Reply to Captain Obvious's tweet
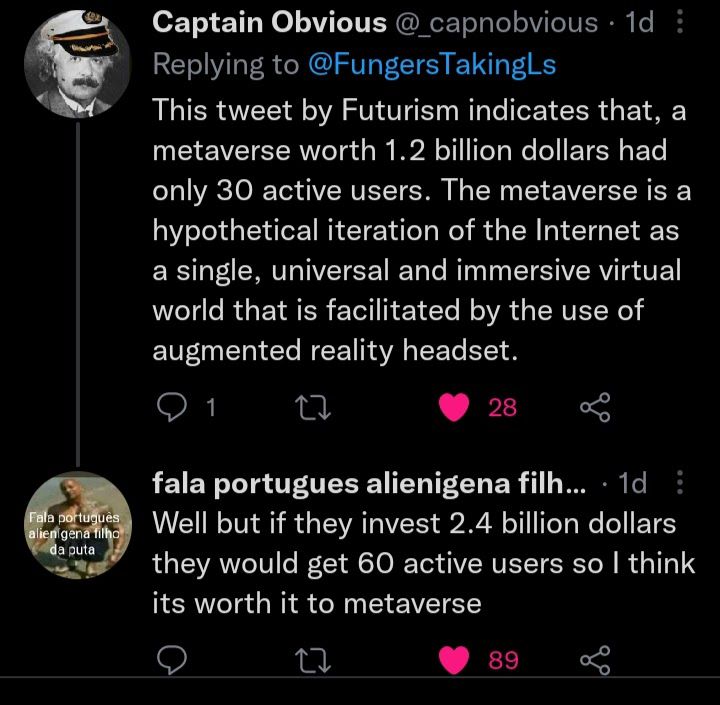Viewport: 720px width, 705px height. [173, 407]
